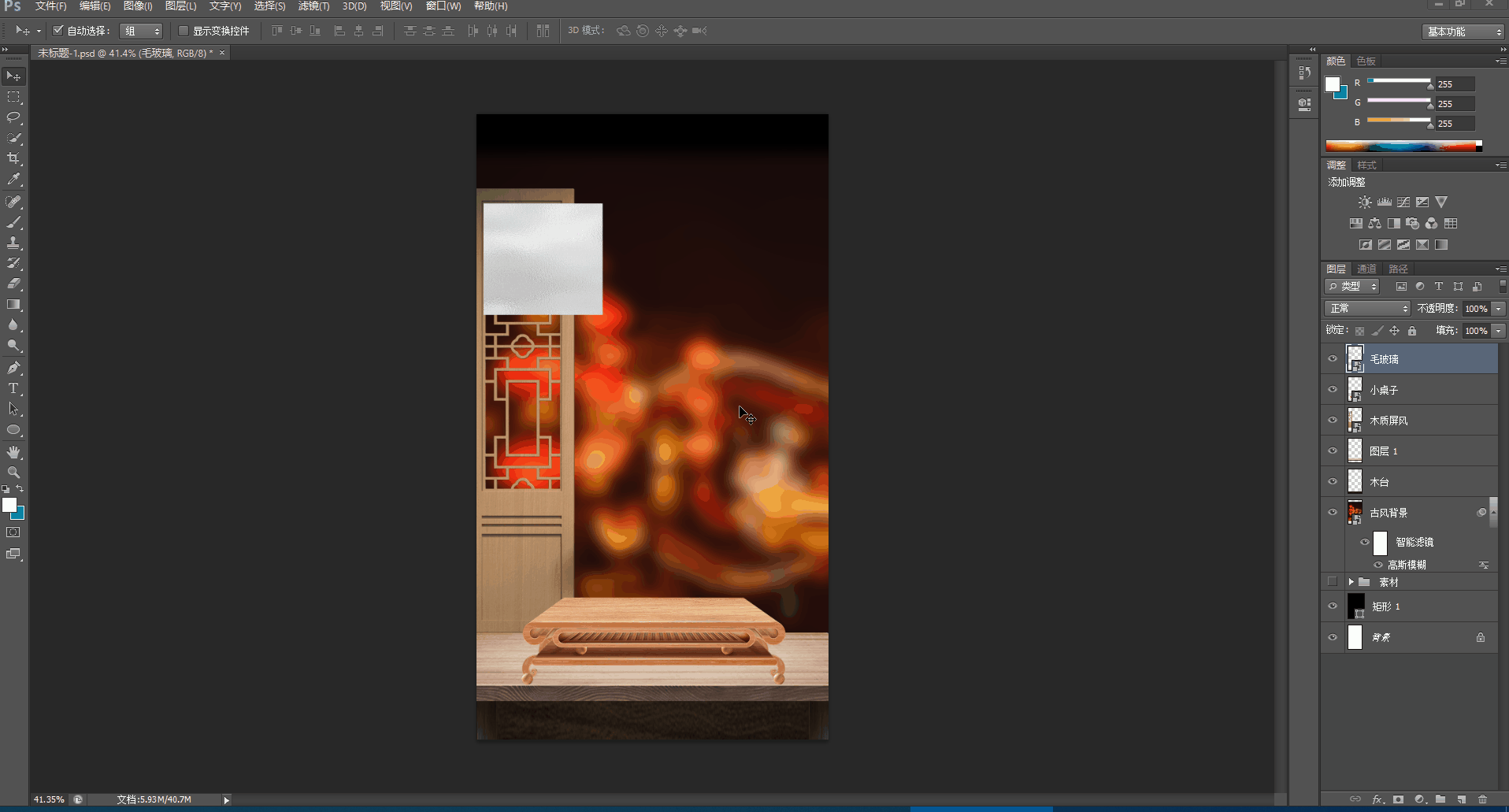Screen dimensions: 1509x812
Task: Add a Levels adjustment
Action: click(1384, 202)
